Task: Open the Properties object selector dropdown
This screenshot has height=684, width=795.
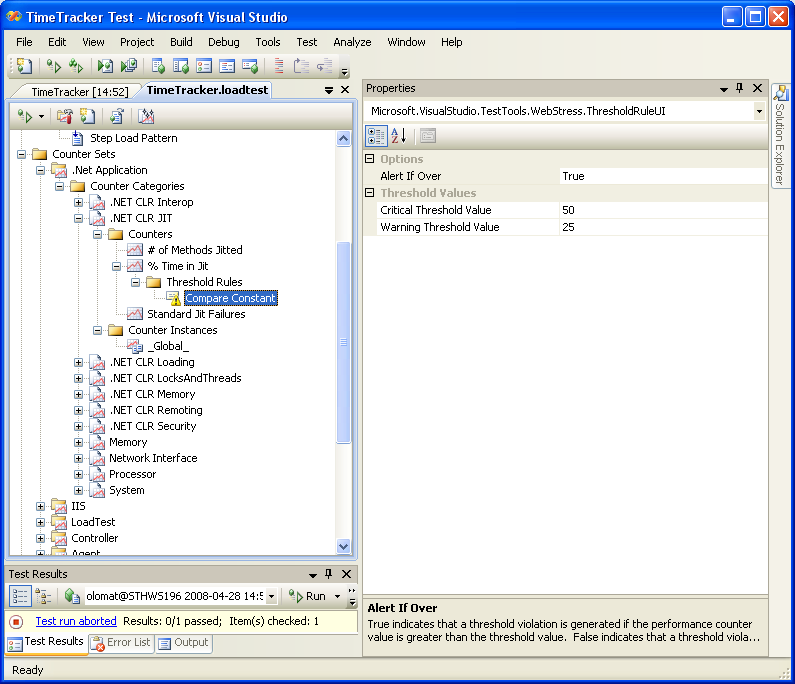Action: (x=759, y=112)
